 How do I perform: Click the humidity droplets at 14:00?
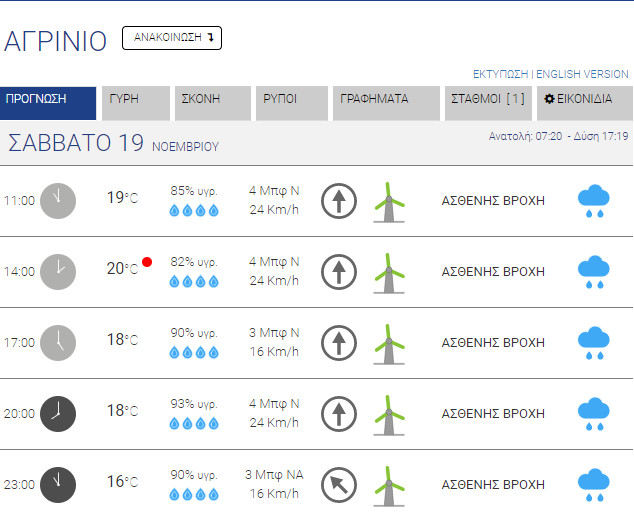(194, 281)
